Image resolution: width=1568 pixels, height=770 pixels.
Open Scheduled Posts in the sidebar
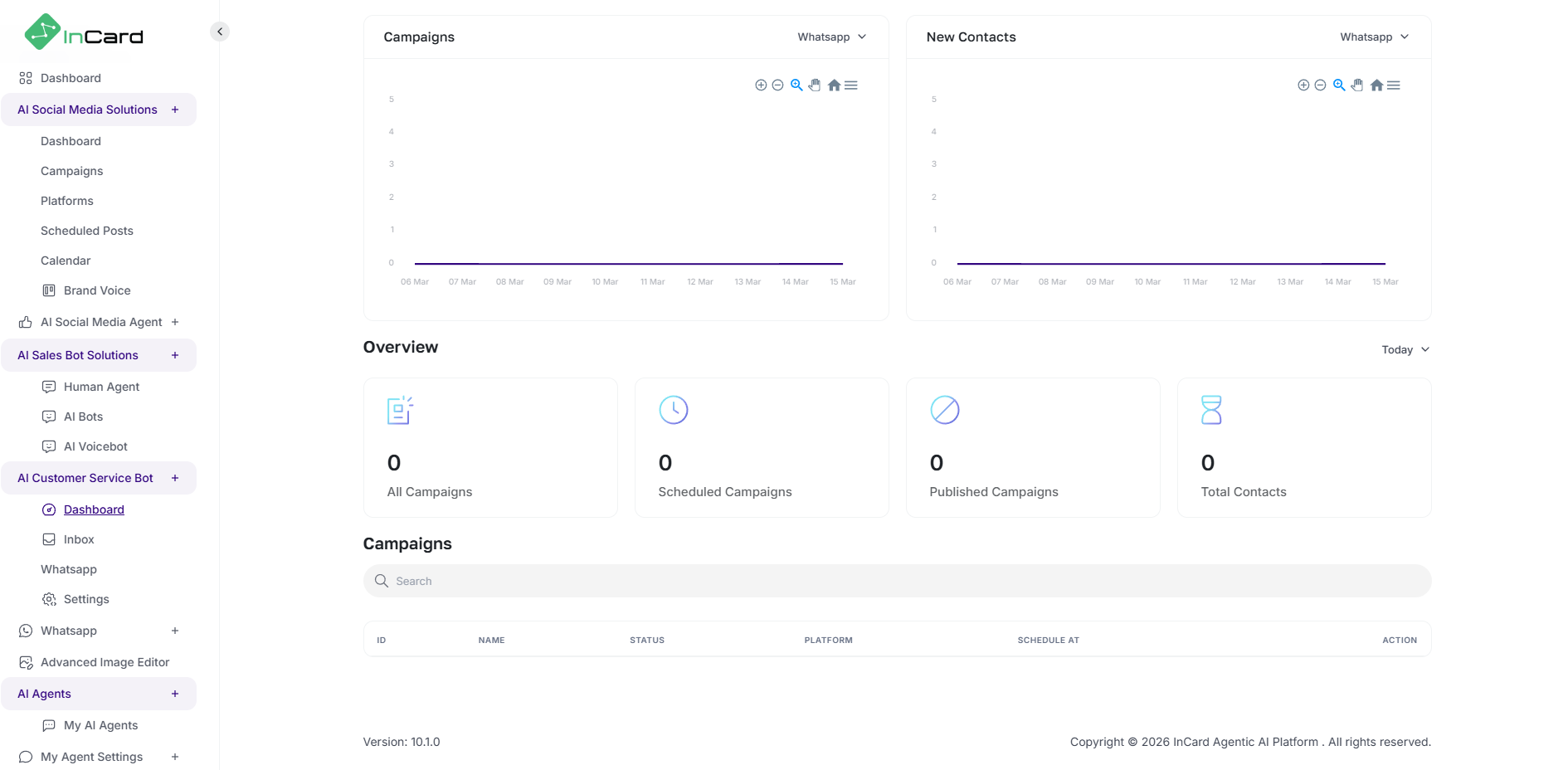(87, 231)
